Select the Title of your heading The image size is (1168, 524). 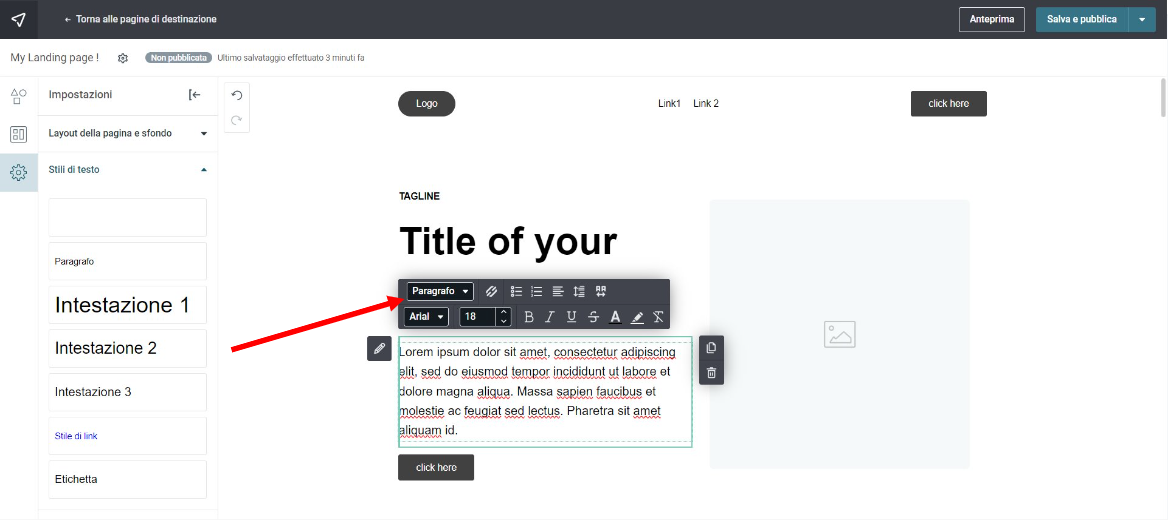pyautogui.click(x=508, y=242)
